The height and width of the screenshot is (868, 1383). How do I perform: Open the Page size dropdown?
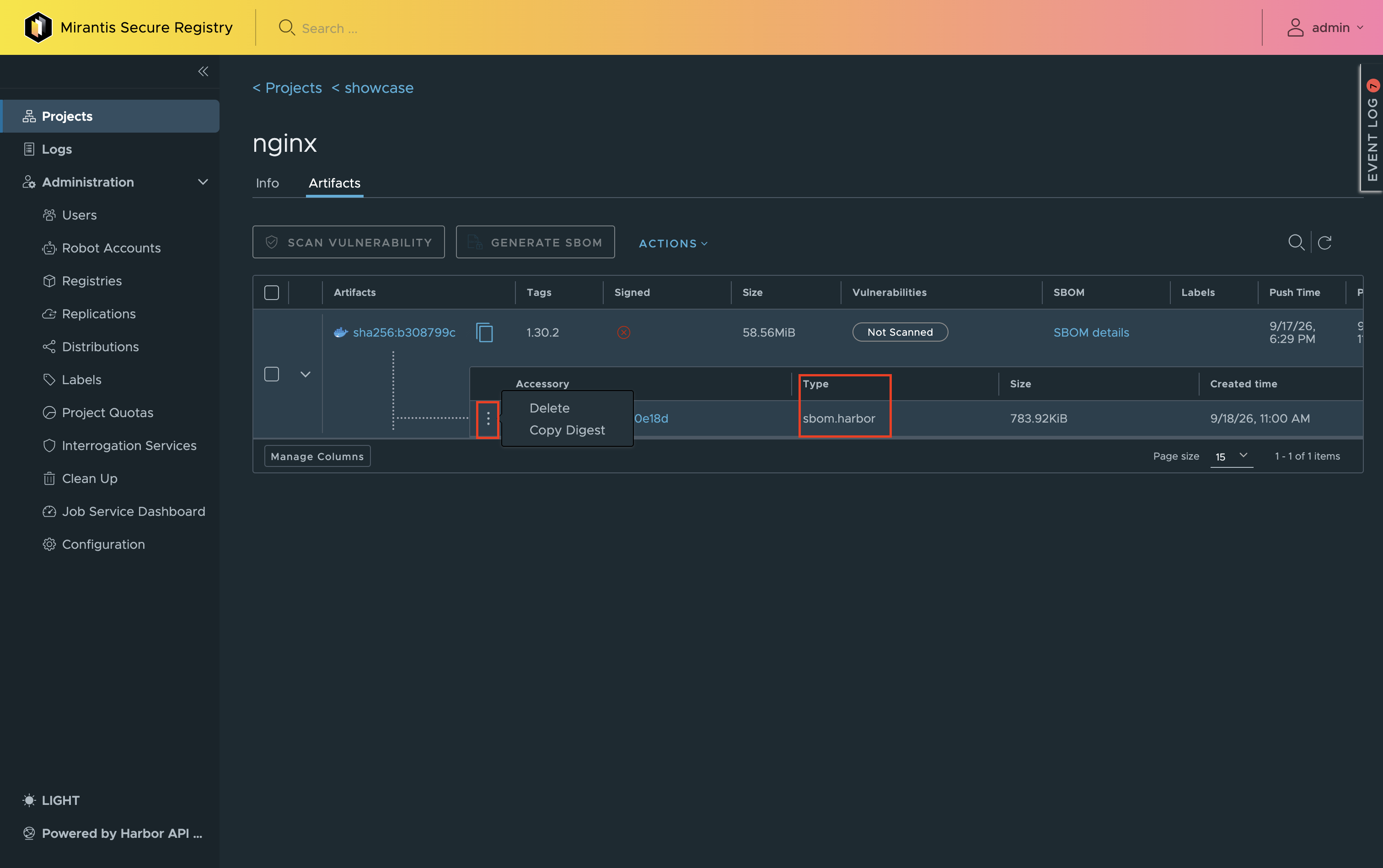(1232, 456)
